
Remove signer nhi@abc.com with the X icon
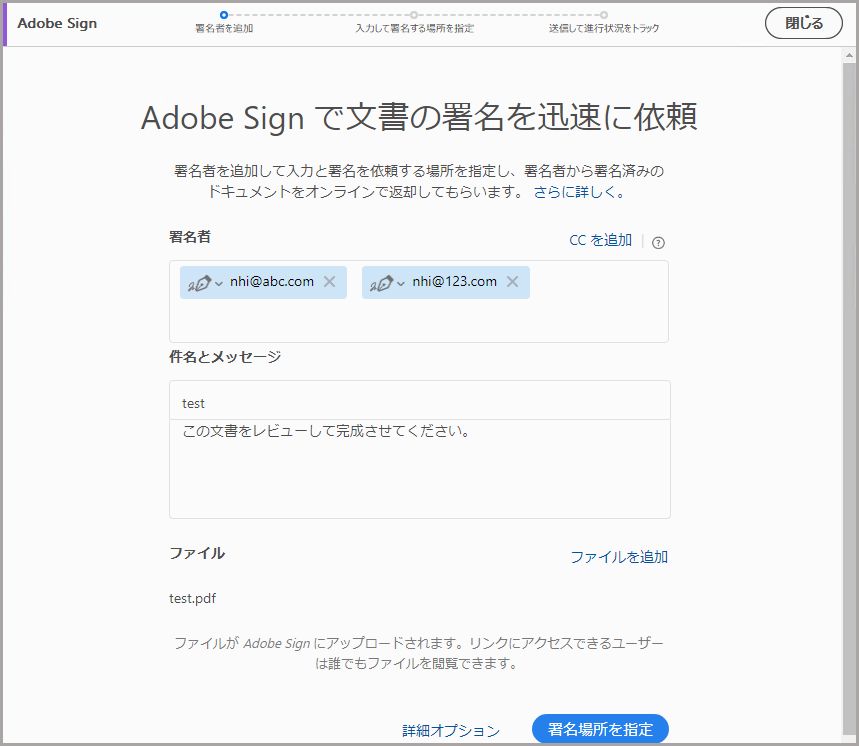[x=330, y=281]
